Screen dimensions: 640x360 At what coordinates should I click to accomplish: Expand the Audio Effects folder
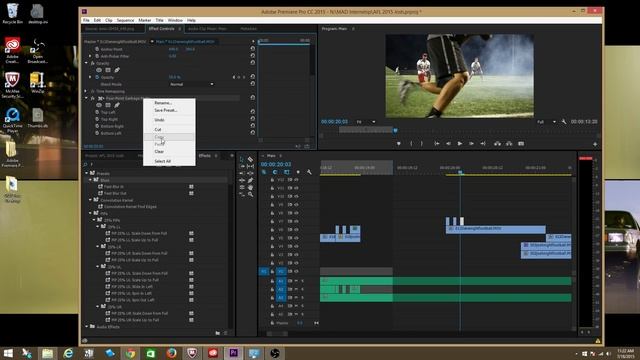click(87, 327)
